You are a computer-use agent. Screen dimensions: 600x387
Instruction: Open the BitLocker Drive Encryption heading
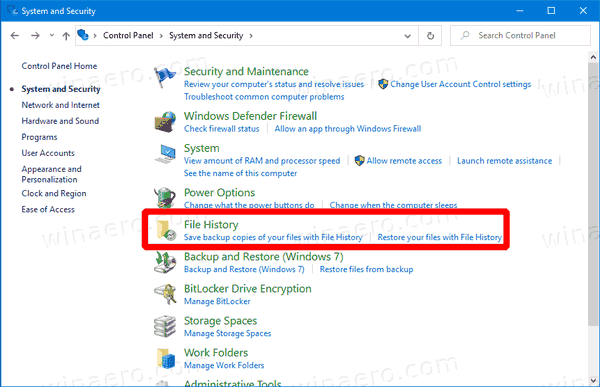coord(248,289)
